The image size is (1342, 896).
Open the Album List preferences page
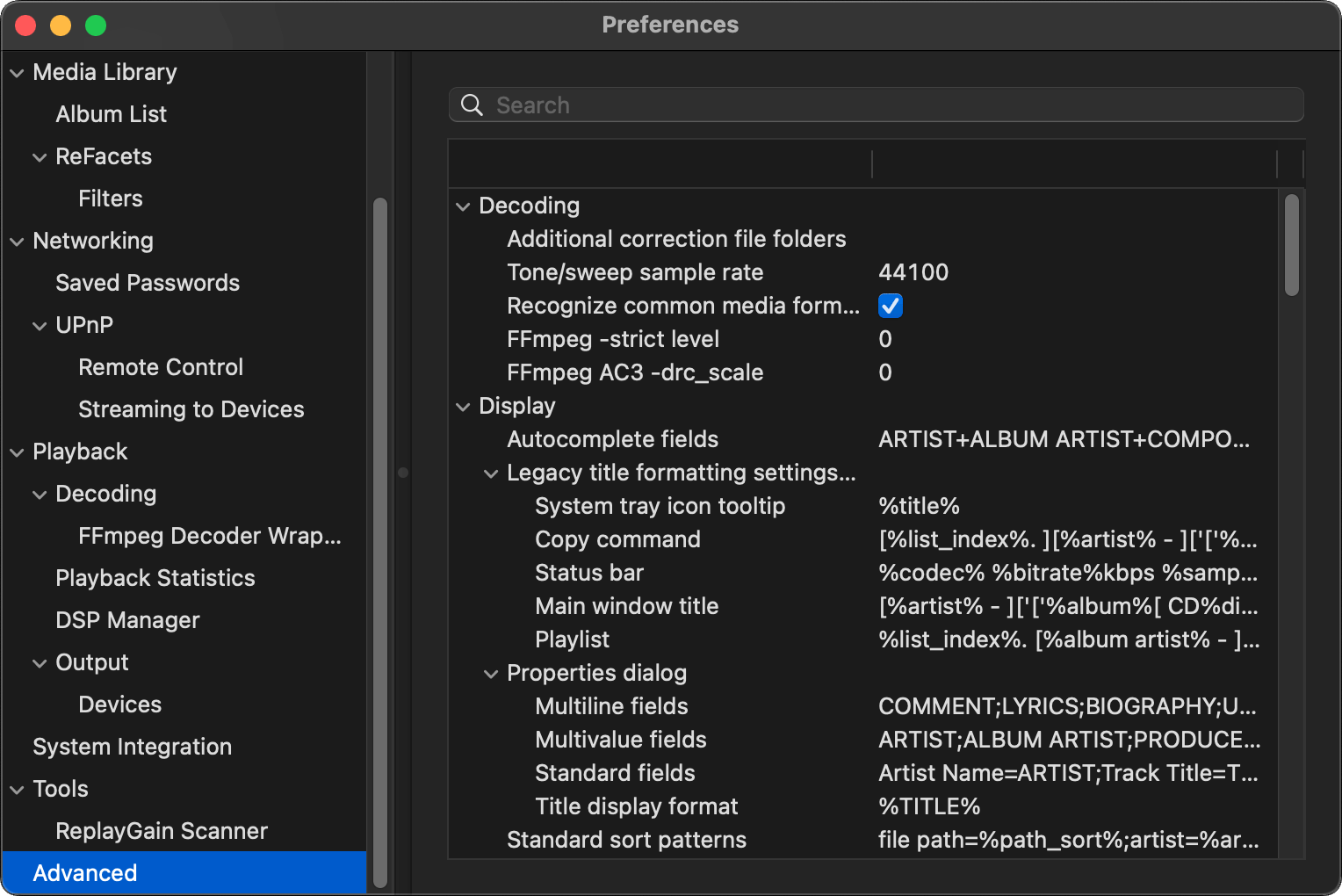coord(111,114)
